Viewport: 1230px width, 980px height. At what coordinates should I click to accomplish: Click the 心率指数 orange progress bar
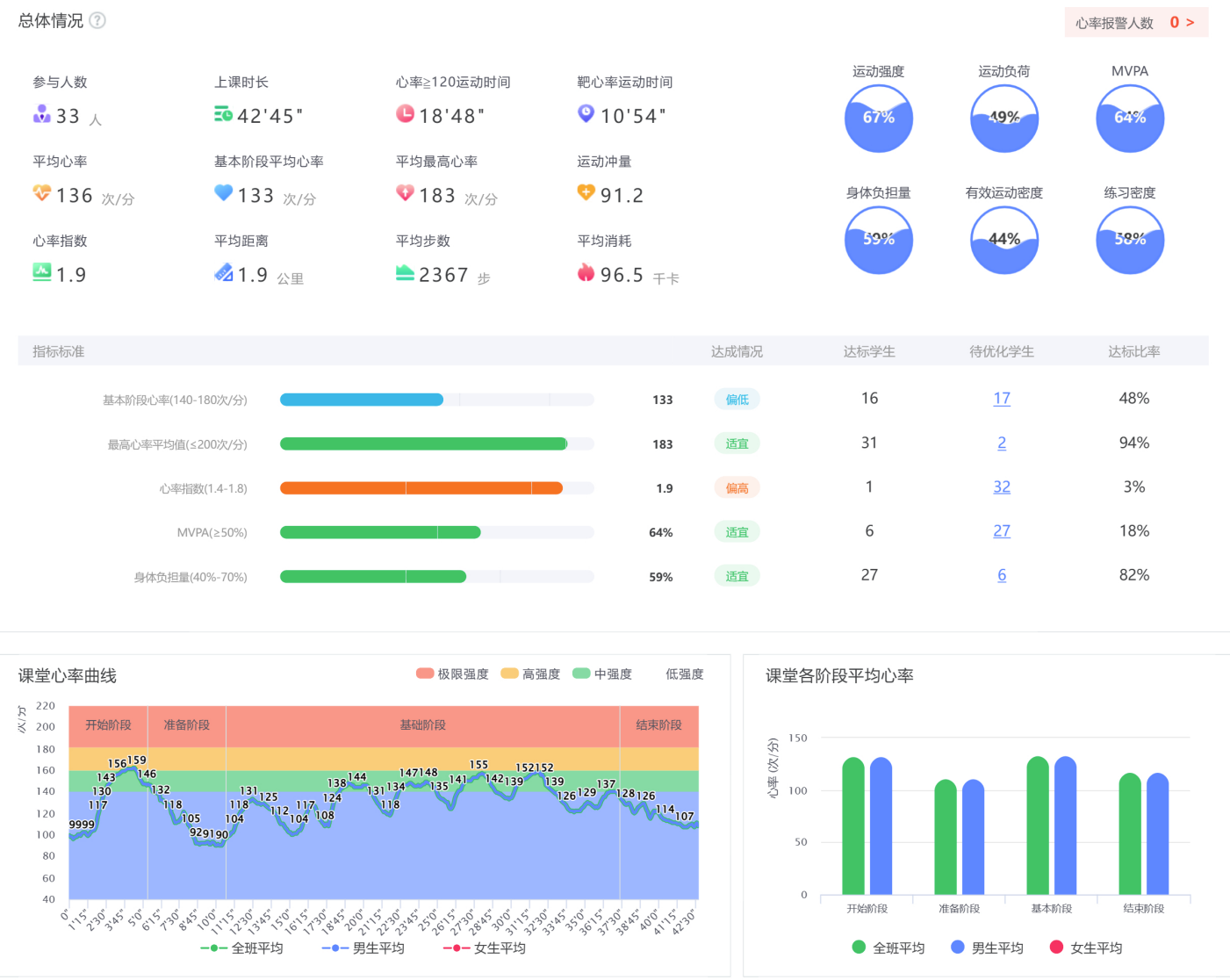421,488
